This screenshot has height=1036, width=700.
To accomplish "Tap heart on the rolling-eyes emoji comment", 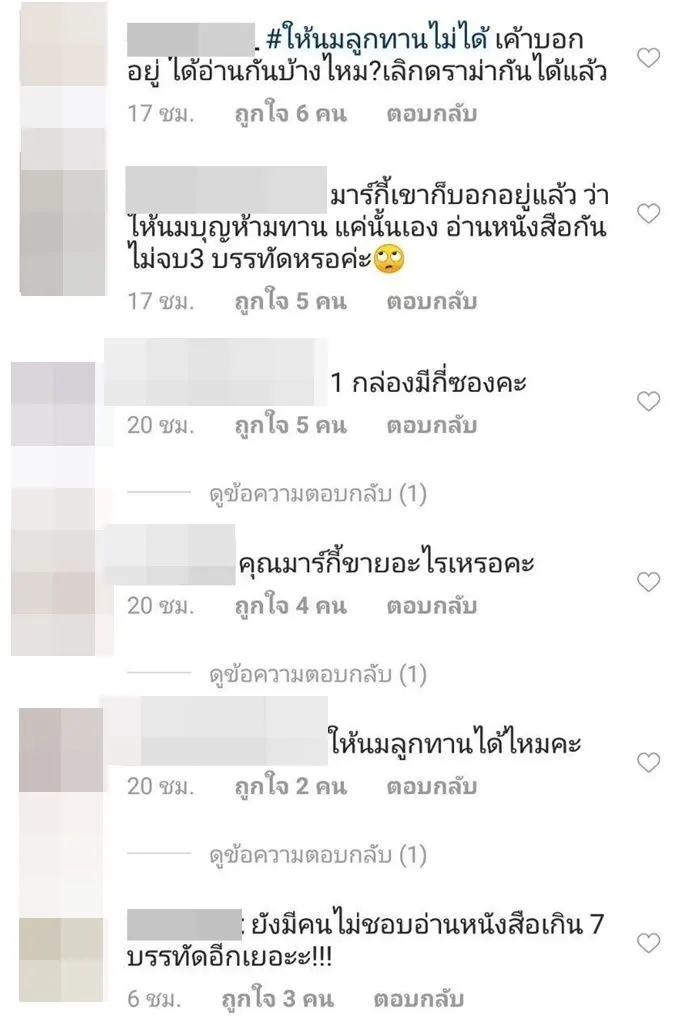I will tap(648, 213).
